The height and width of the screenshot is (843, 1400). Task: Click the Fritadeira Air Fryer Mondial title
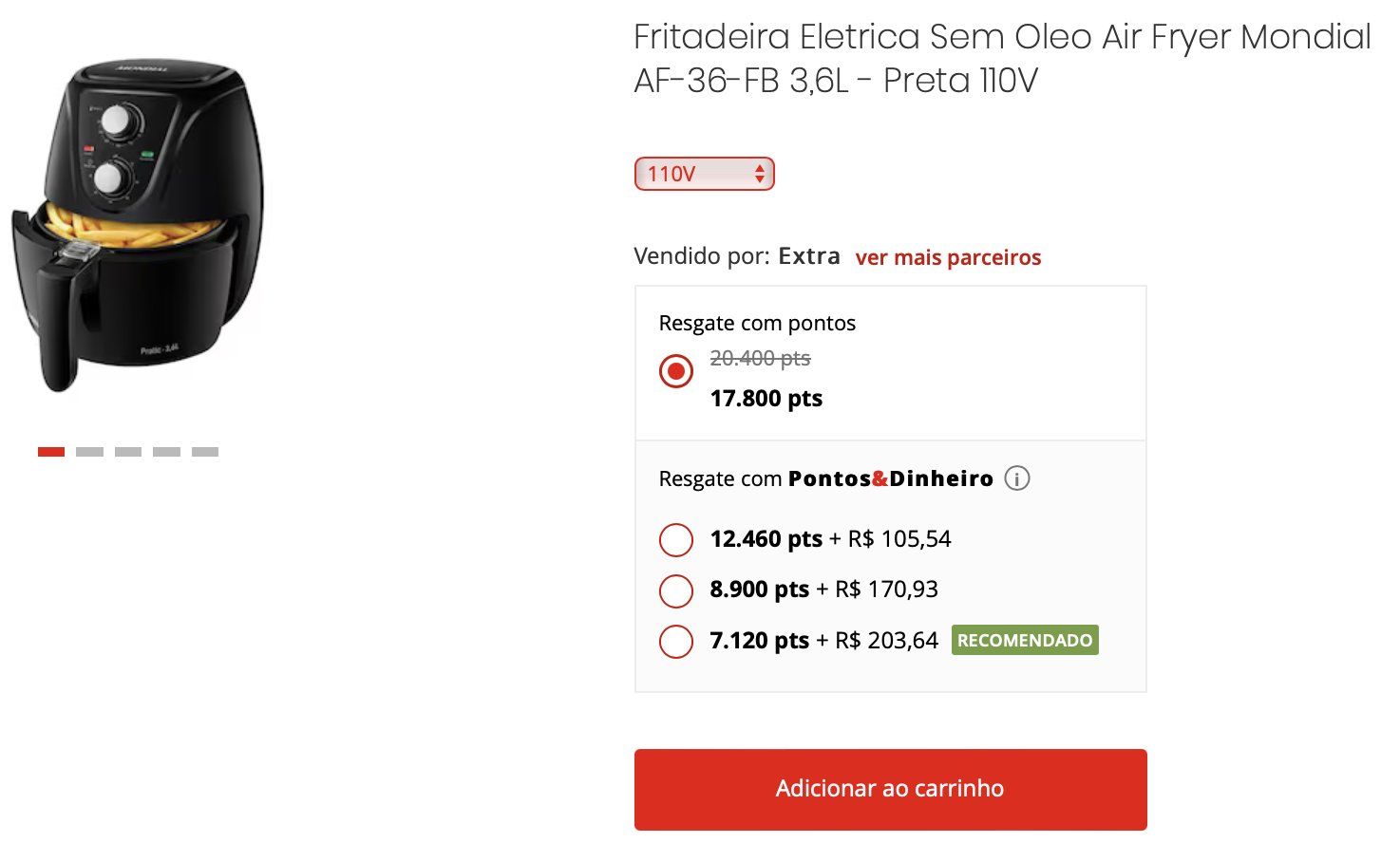[x=1001, y=58]
